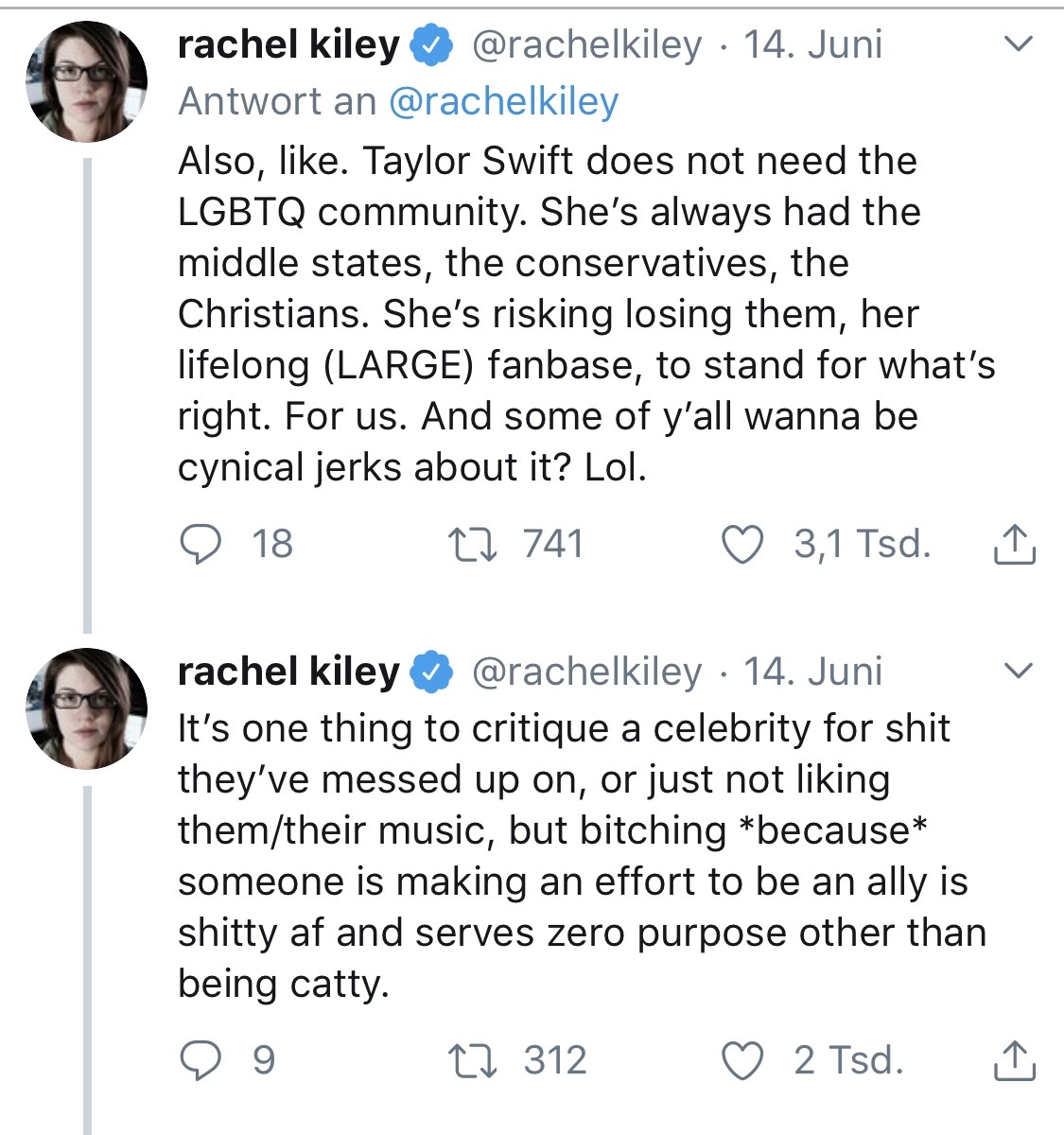Like the tweet with 3,1 Tsd. likes
Image resolution: width=1064 pixels, height=1135 pixels.
point(741,545)
